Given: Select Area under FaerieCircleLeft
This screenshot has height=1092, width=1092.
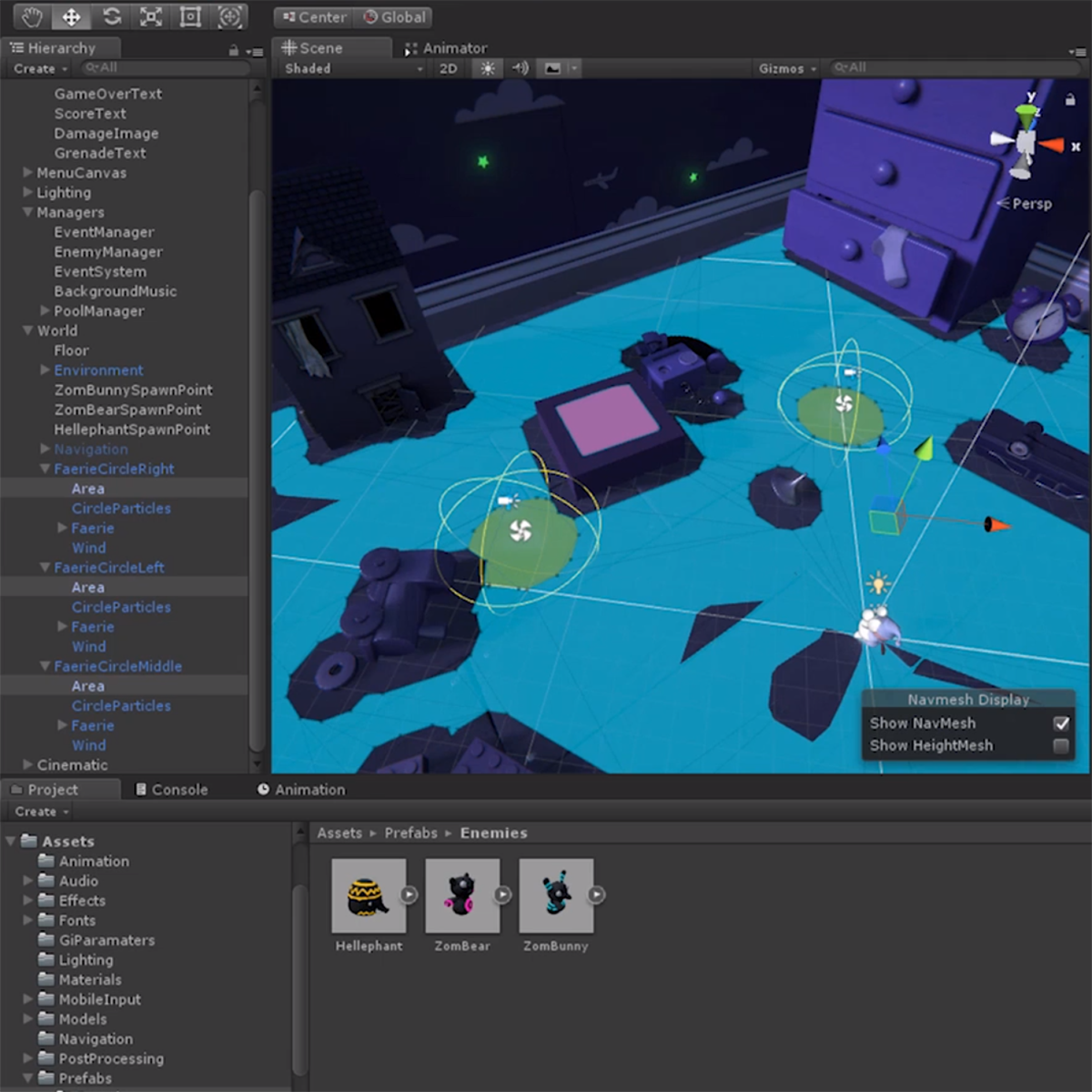Looking at the screenshot, I should pos(88,587).
